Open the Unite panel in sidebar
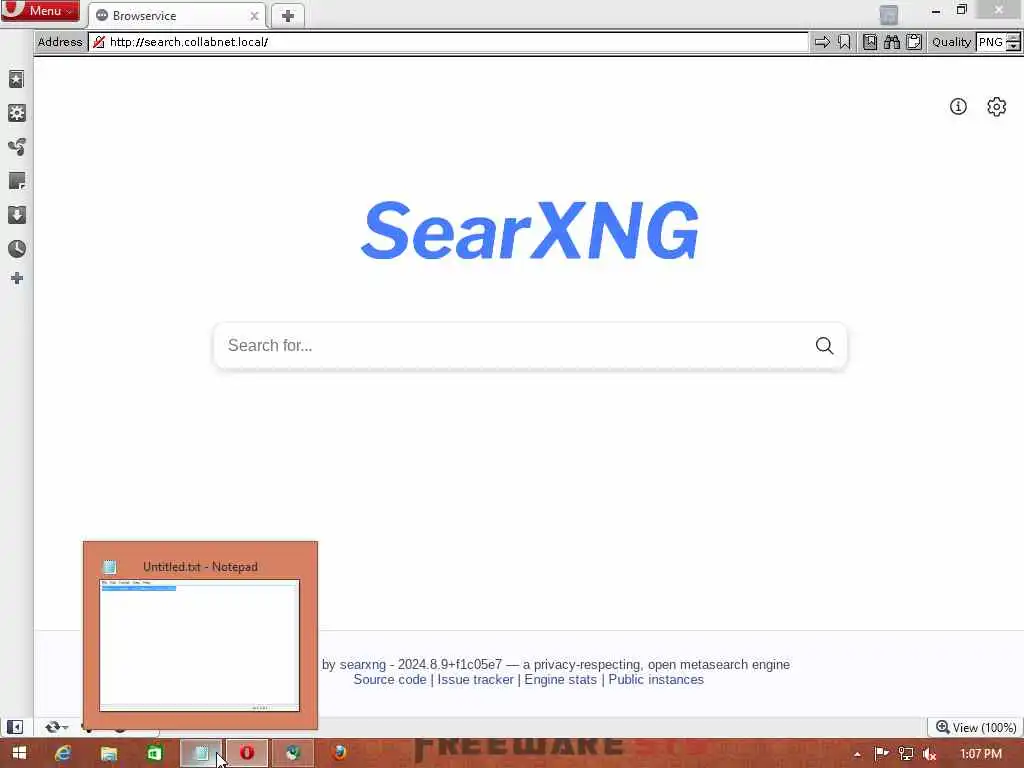The width and height of the screenshot is (1024, 768). 16,146
